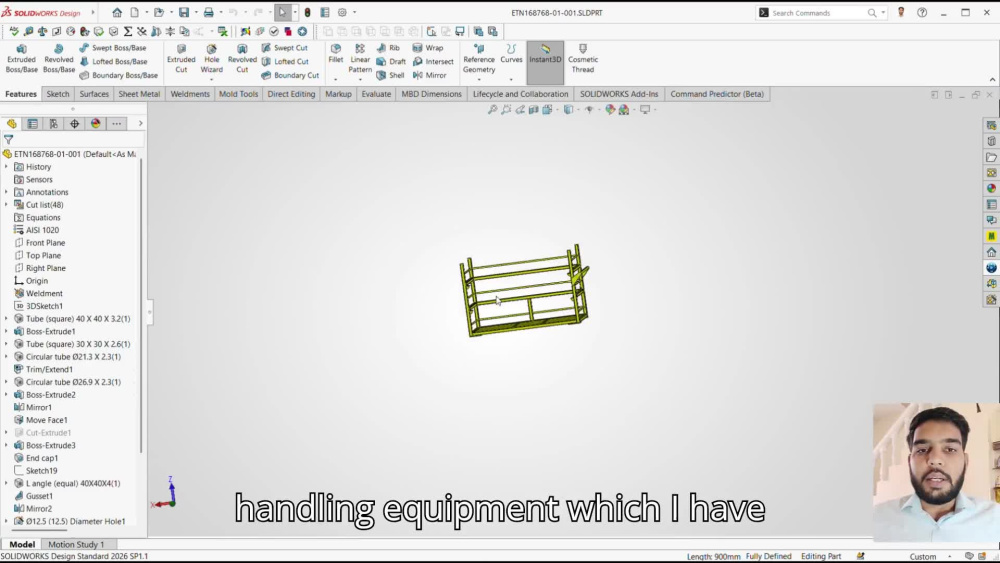The width and height of the screenshot is (1000, 563).
Task: Select the Draft feature
Action: pos(391,61)
